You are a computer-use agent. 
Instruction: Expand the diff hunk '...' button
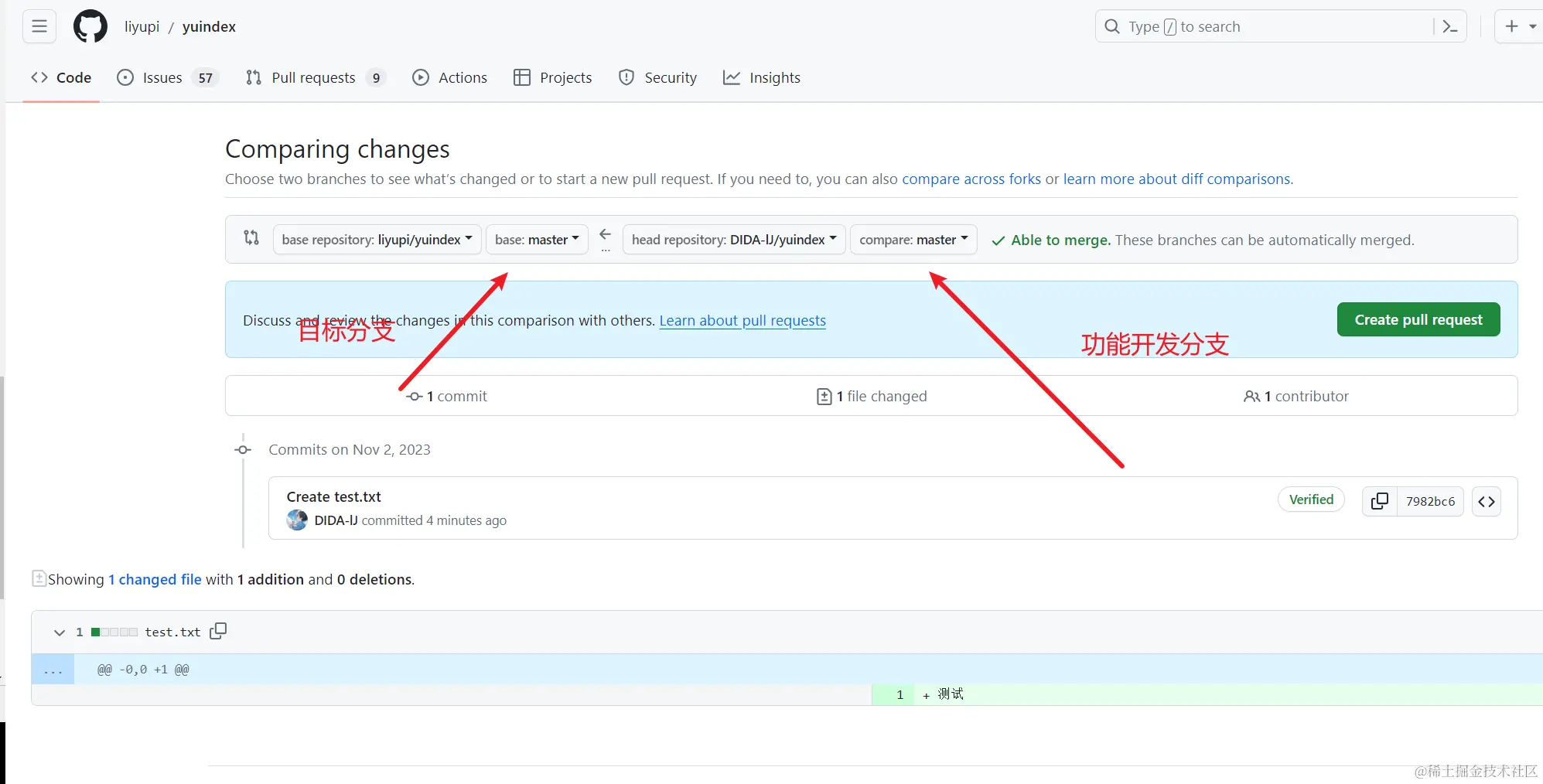point(53,670)
